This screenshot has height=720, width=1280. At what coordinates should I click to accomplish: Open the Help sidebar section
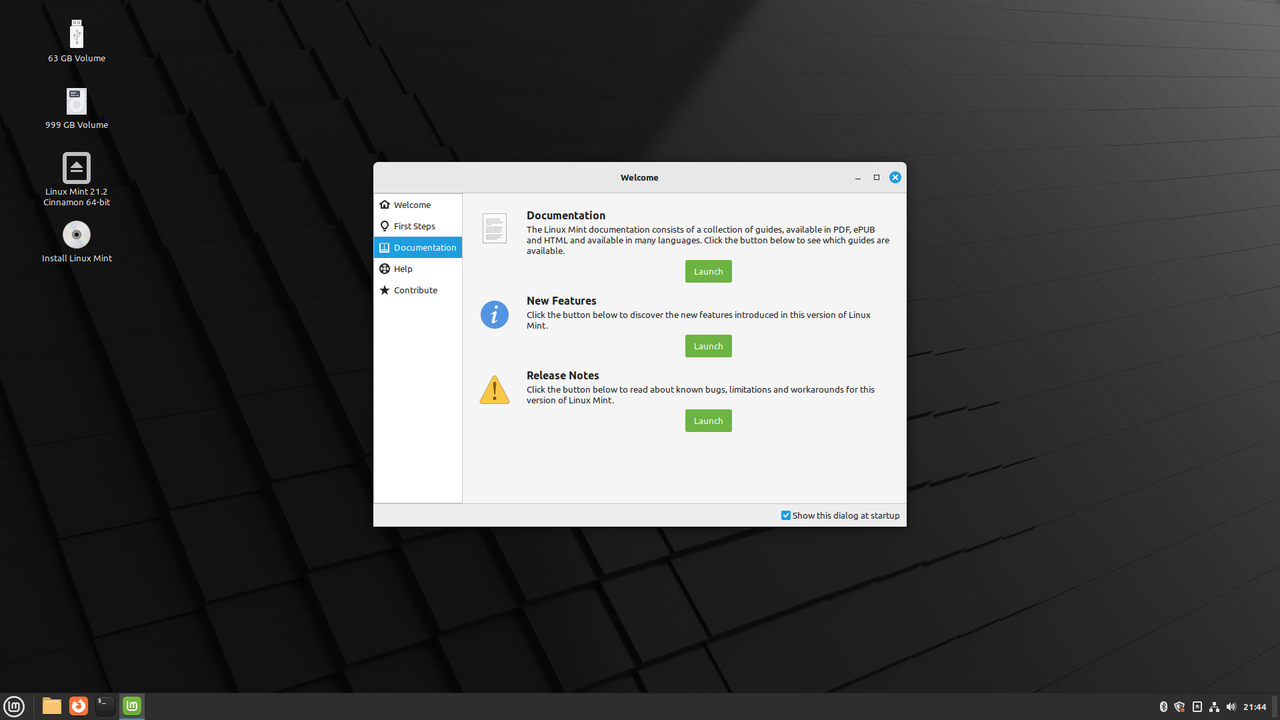tap(418, 269)
